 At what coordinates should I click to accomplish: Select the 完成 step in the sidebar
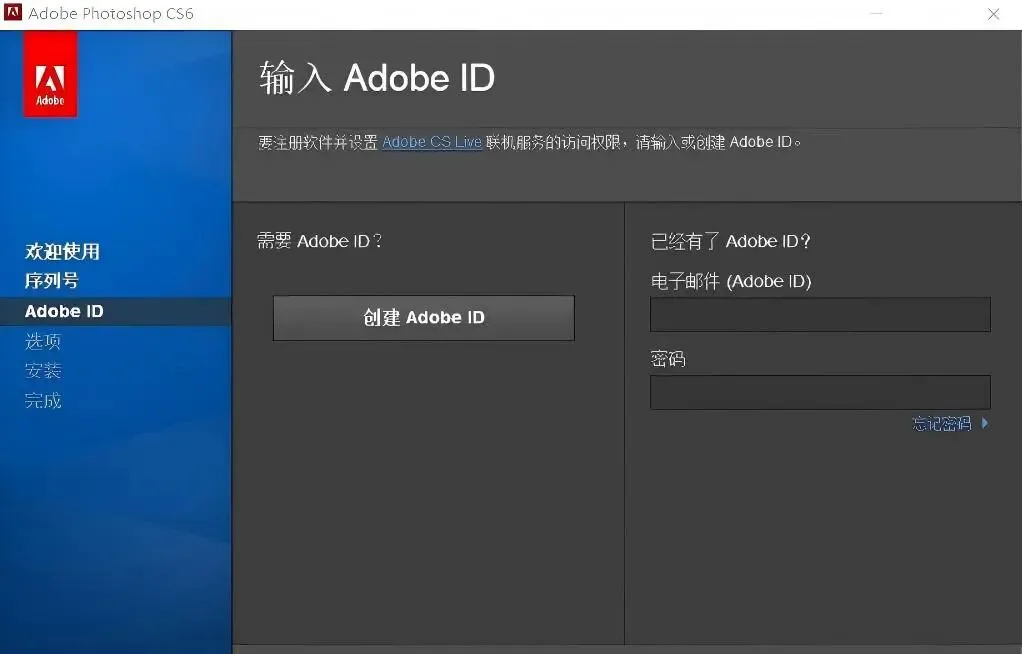coord(43,400)
